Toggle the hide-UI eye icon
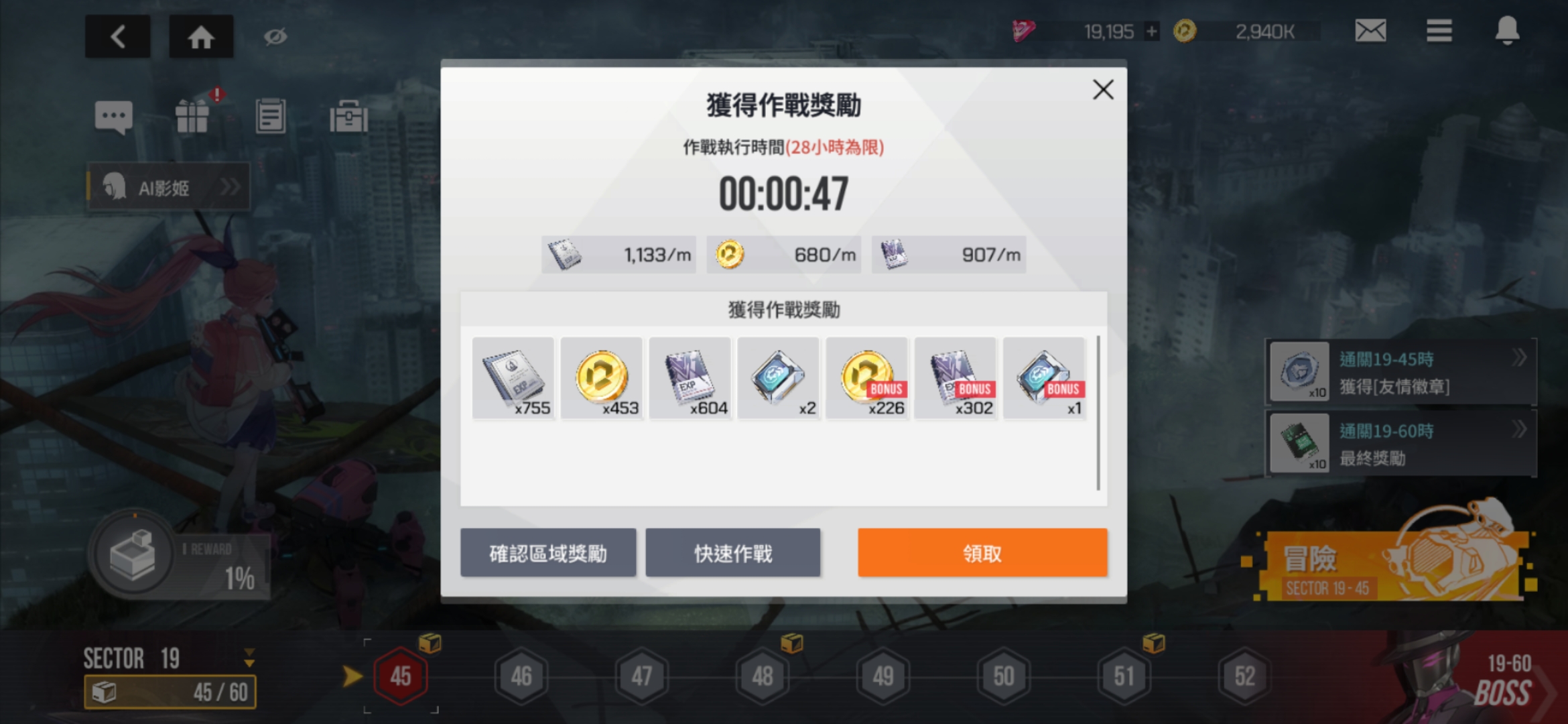1568x724 pixels. pyautogui.click(x=275, y=36)
